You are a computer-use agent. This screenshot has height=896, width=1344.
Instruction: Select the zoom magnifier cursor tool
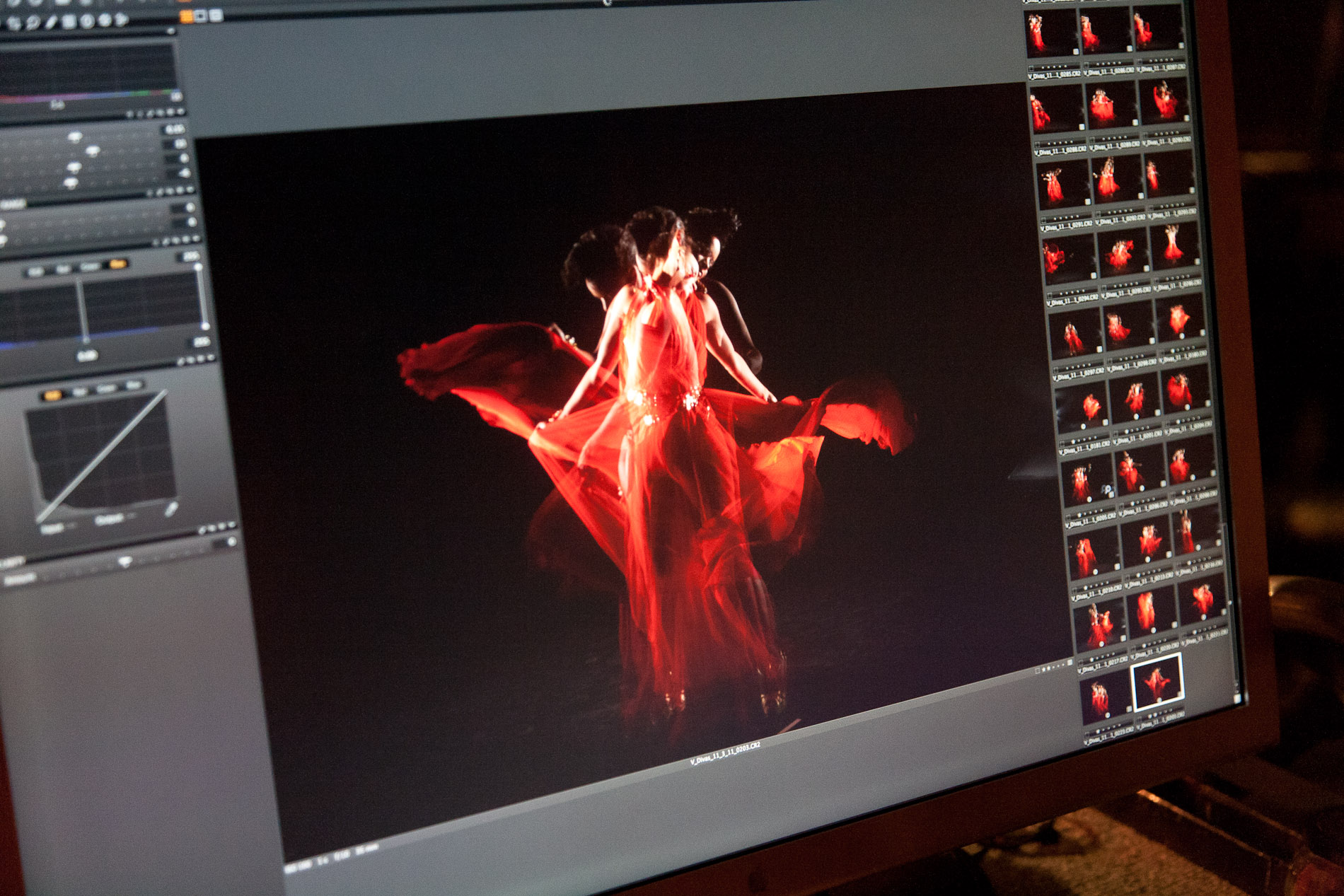32,23
